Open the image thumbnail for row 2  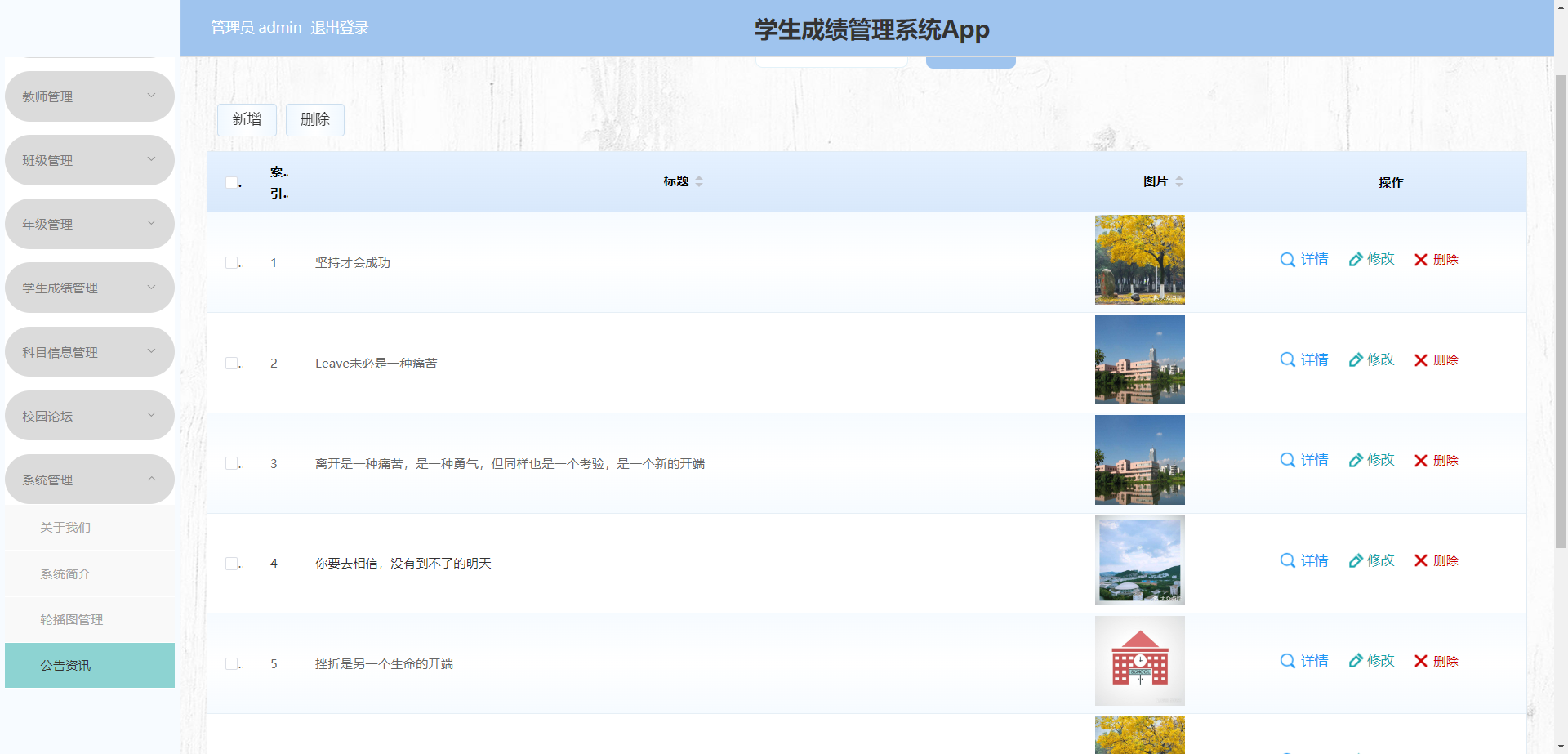coord(1139,359)
